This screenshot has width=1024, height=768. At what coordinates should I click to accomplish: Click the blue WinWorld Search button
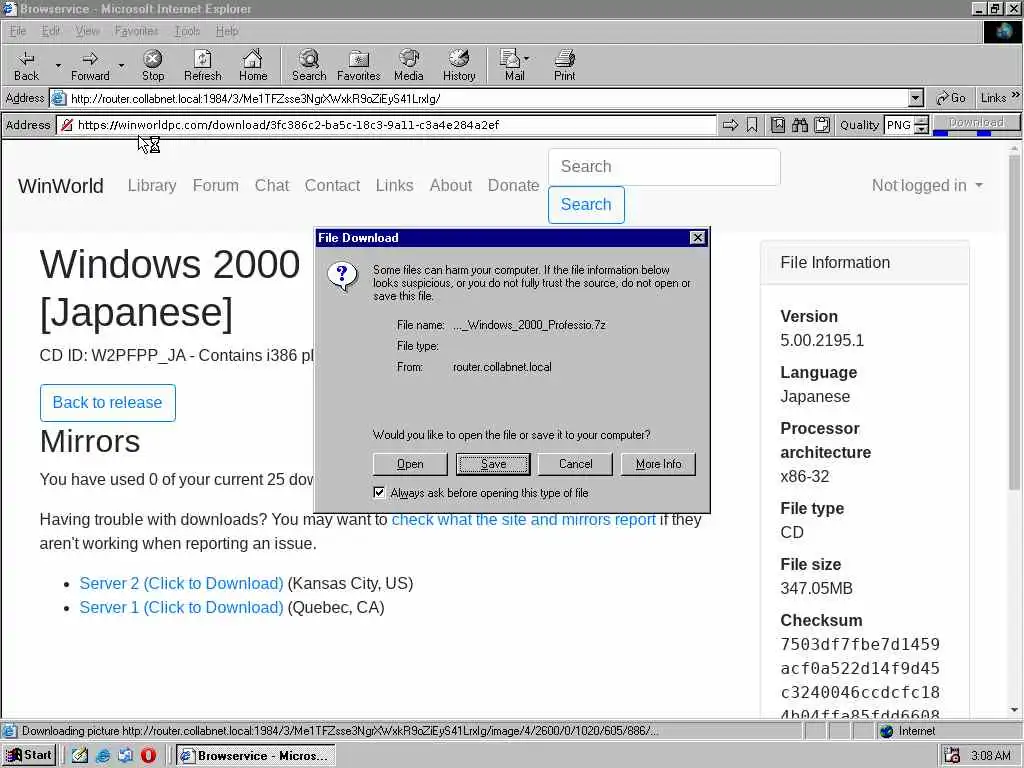coord(586,204)
